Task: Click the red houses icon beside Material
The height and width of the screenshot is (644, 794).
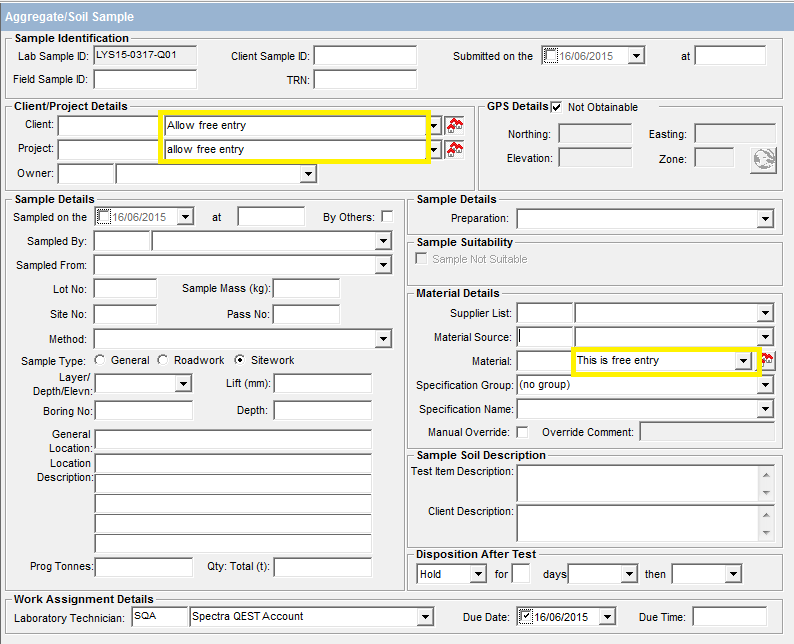Action: click(x=767, y=360)
